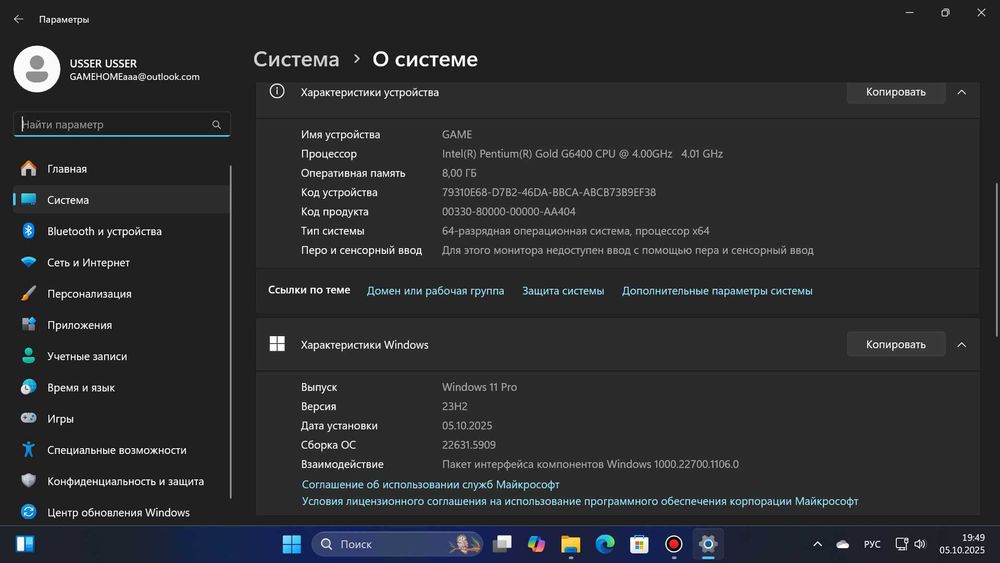
Task: Click the Settings gear on taskbar
Action: pos(708,544)
